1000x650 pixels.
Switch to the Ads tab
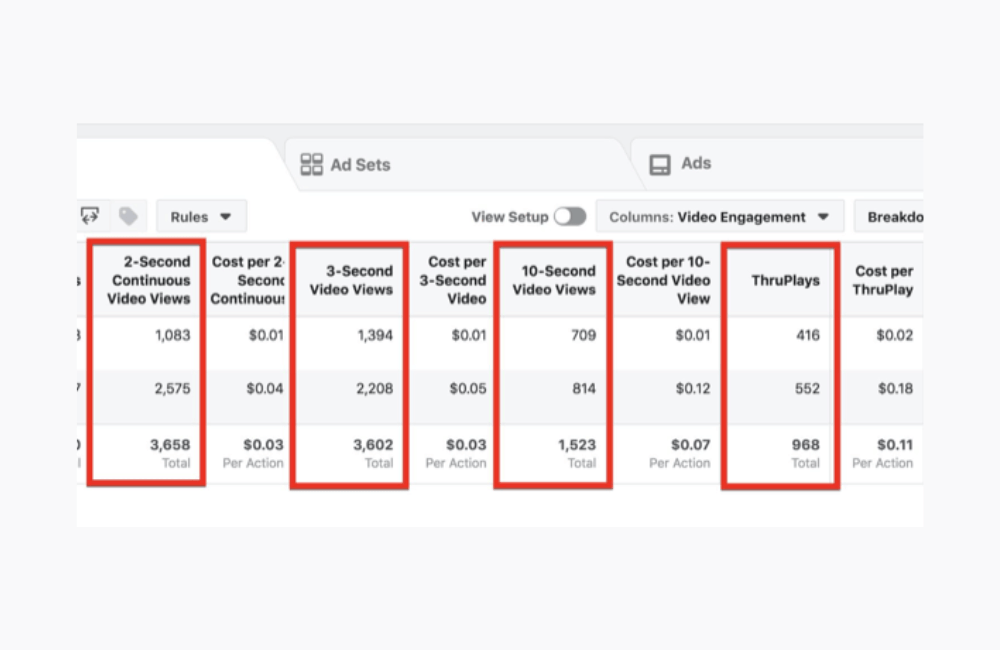pyautogui.click(x=695, y=163)
